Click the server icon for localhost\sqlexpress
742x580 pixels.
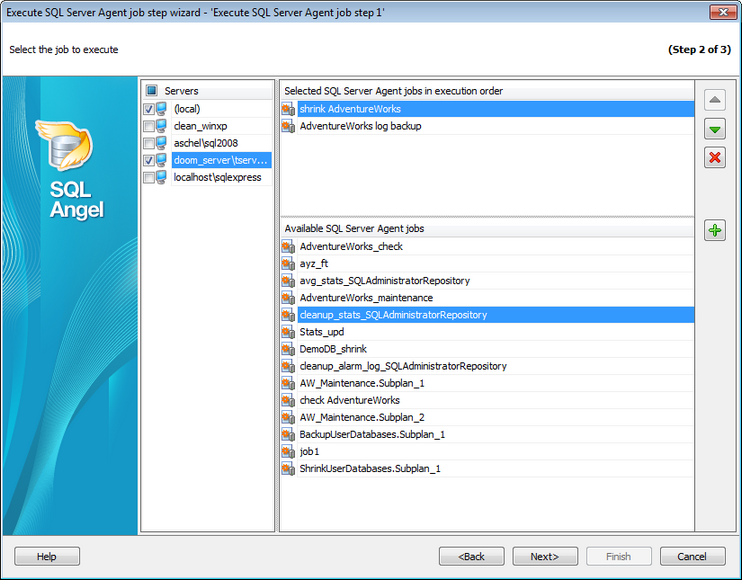tap(161, 177)
